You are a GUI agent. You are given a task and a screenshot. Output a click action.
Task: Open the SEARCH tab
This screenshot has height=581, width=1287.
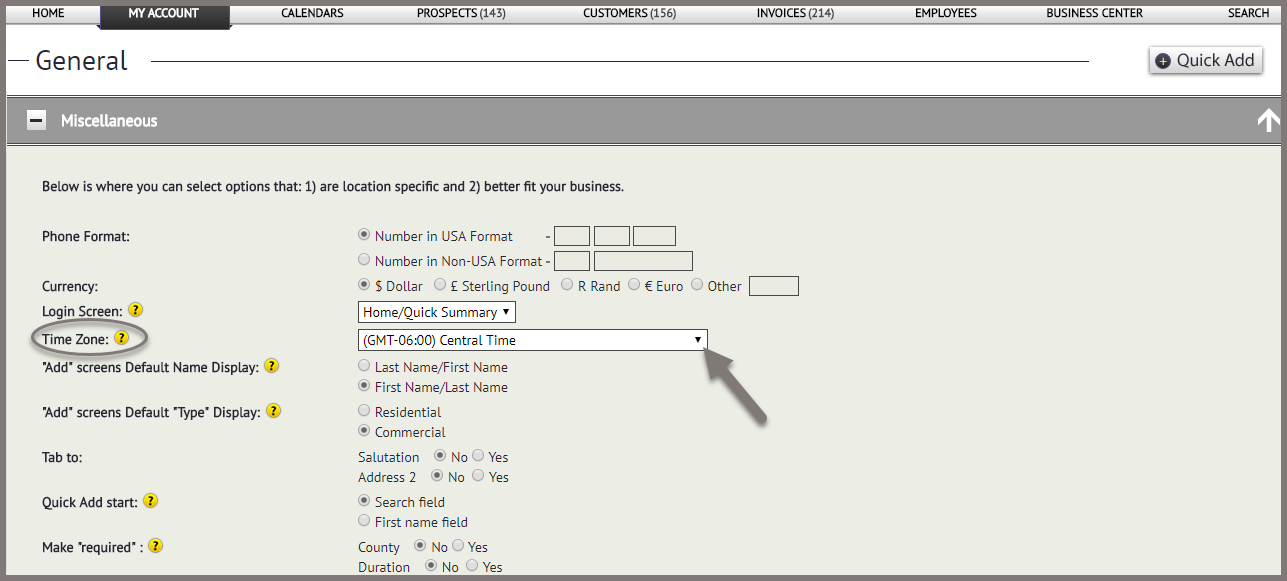(x=1249, y=13)
